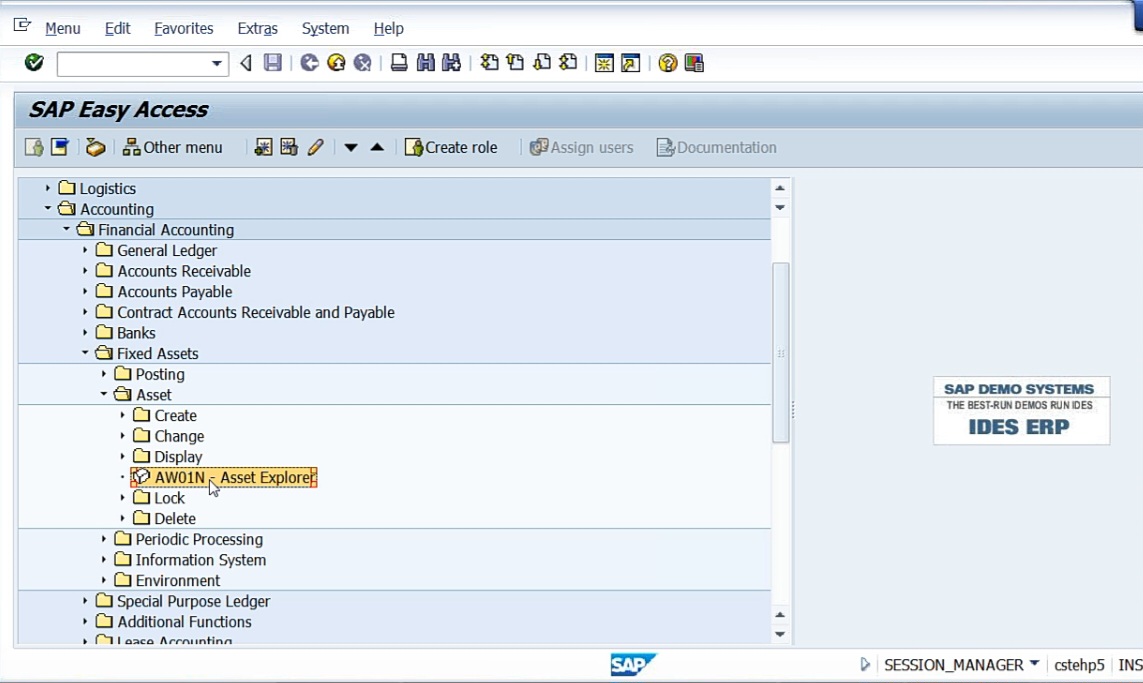The image size is (1143, 683).
Task: Click the arrow left of the command field
Action: tap(246, 63)
